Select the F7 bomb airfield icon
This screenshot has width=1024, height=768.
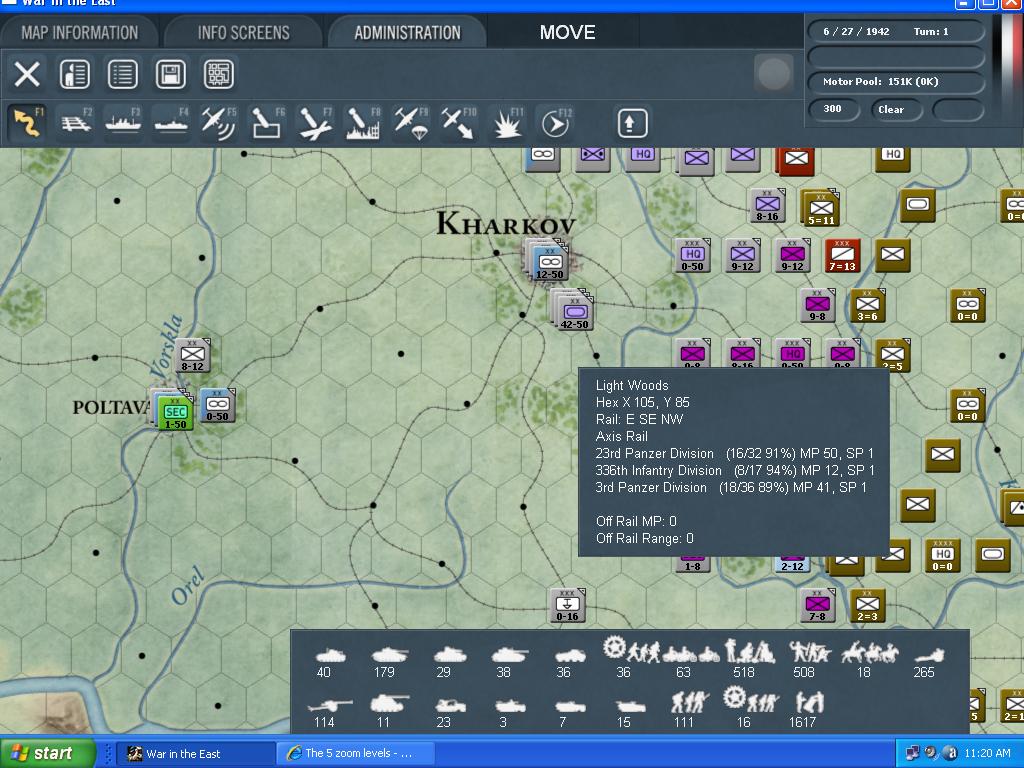click(x=315, y=123)
